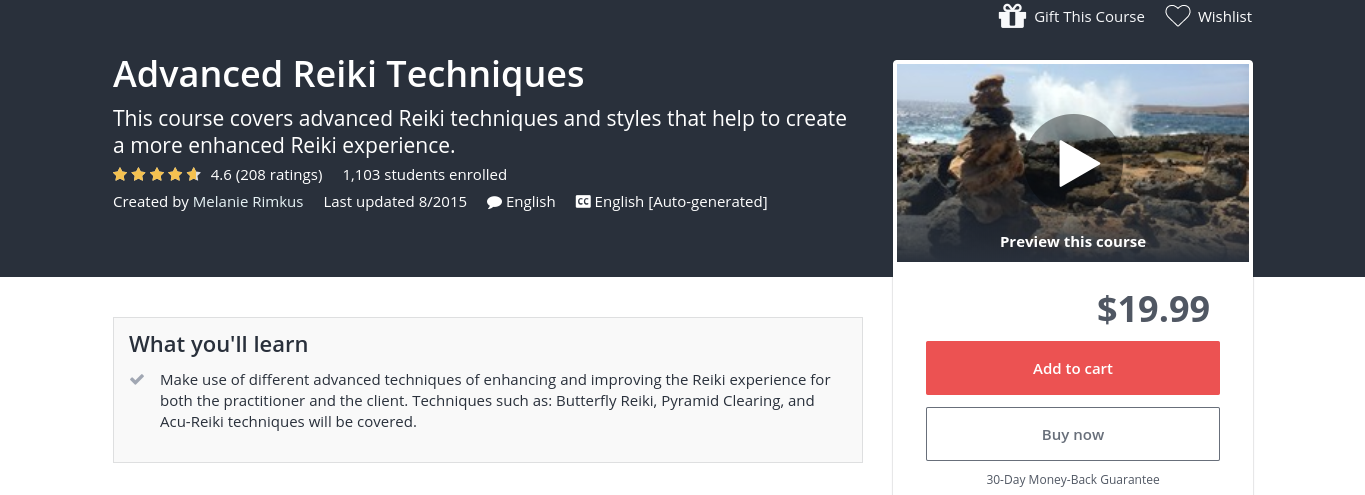
Task: Click the course preview thumbnail image
Action: click(1073, 163)
